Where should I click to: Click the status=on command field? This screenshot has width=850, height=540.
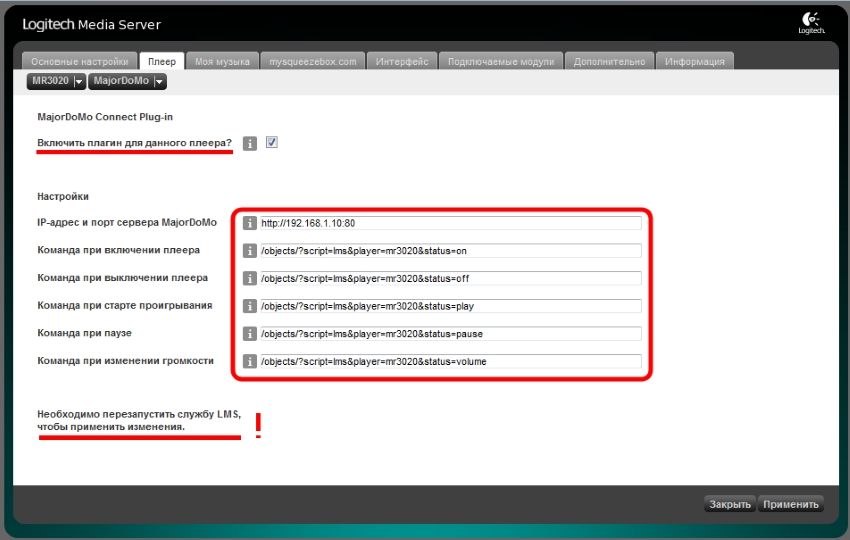point(450,250)
